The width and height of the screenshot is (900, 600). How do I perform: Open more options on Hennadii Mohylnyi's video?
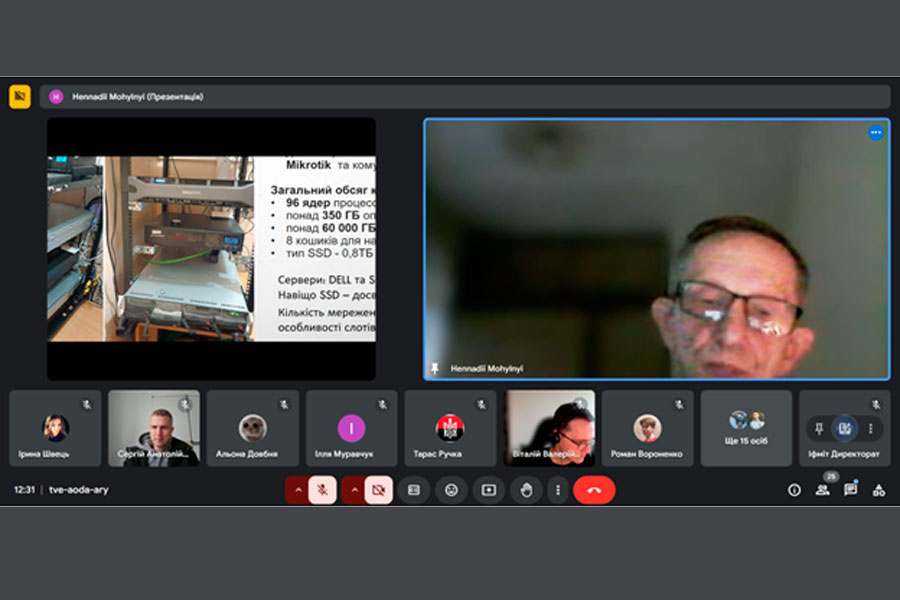pyautogui.click(x=875, y=133)
